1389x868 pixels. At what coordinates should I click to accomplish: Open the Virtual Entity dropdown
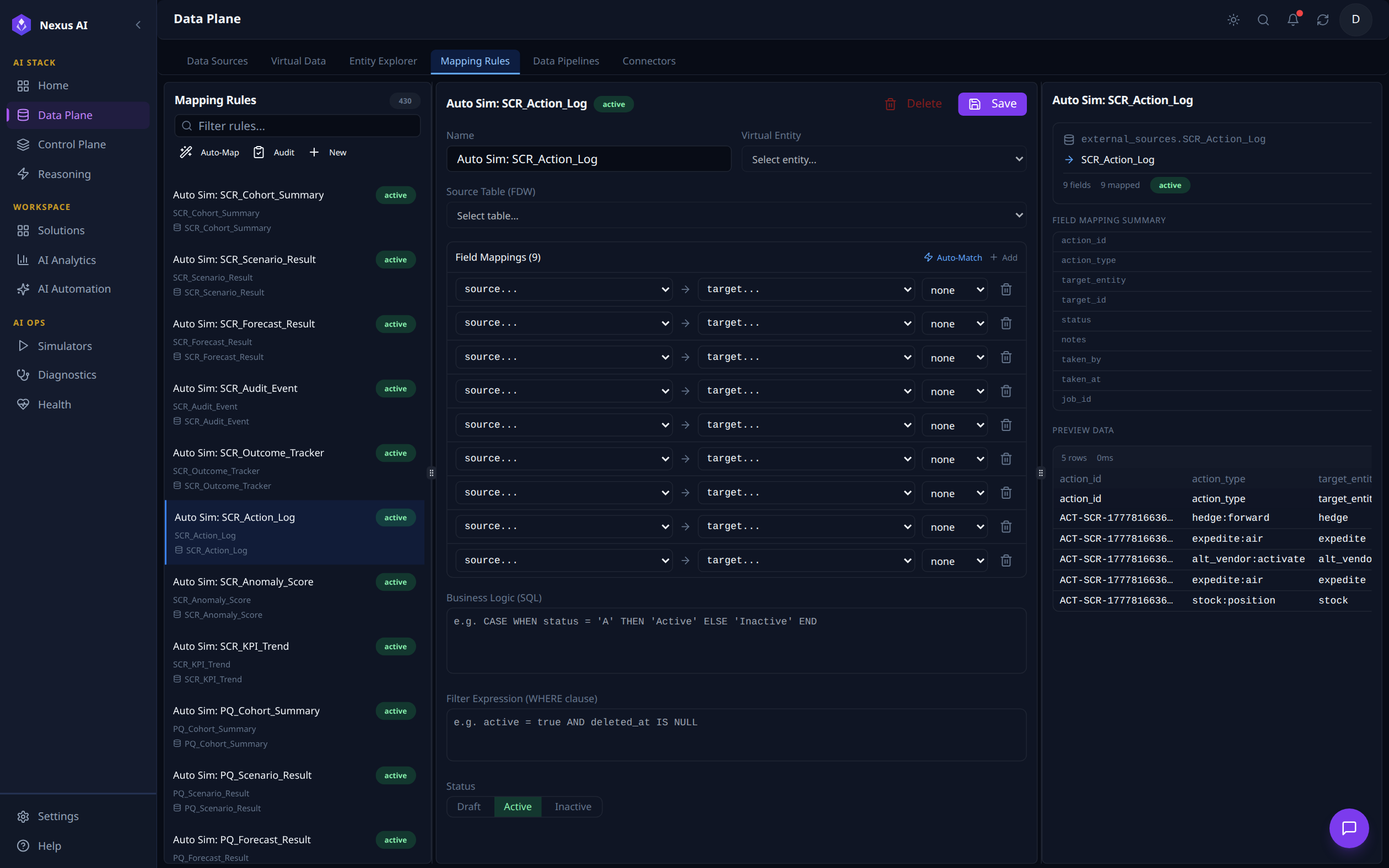(884, 159)
